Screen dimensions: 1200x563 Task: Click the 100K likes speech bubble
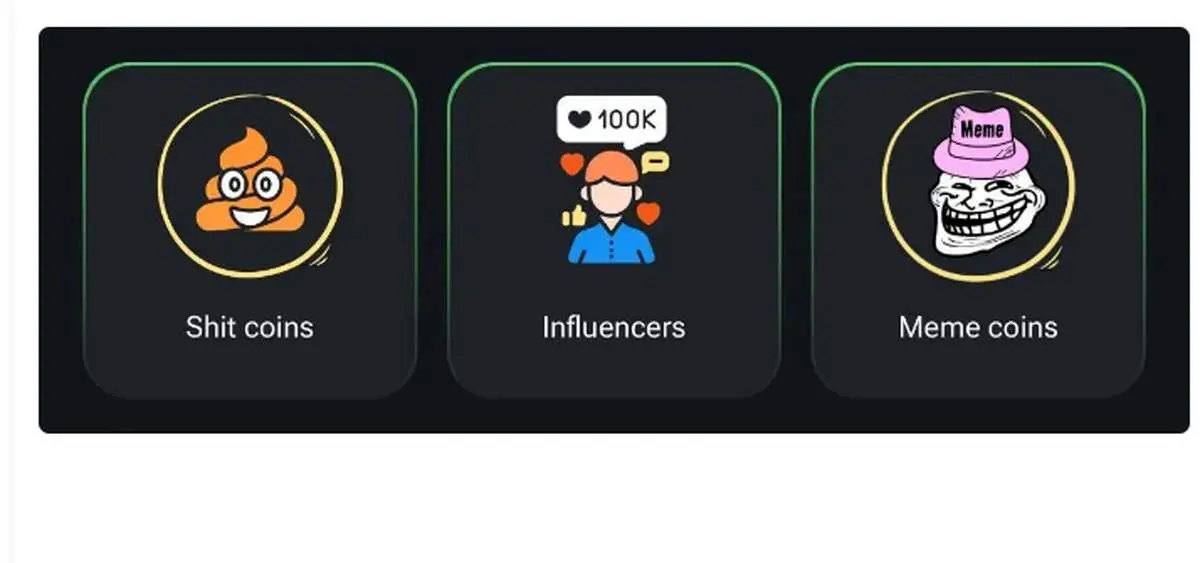pos(611,119)
